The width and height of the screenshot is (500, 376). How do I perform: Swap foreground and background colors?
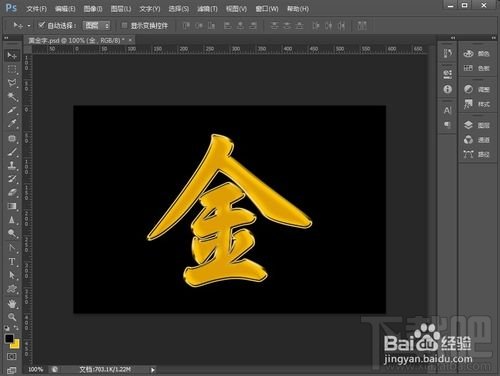pyautogui.click(x=16, y=328)
